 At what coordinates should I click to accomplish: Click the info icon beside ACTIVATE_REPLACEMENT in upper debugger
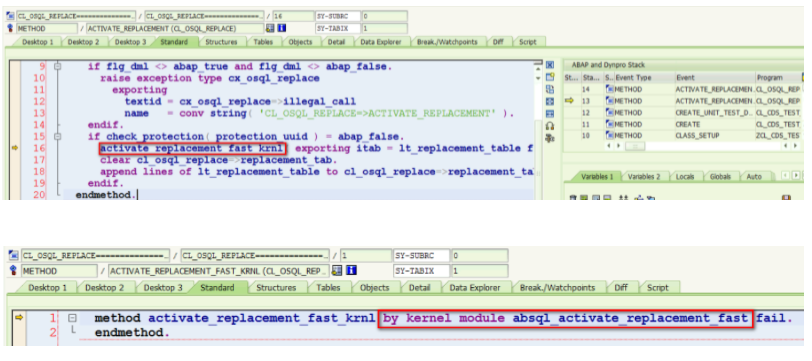click(282, 28)
